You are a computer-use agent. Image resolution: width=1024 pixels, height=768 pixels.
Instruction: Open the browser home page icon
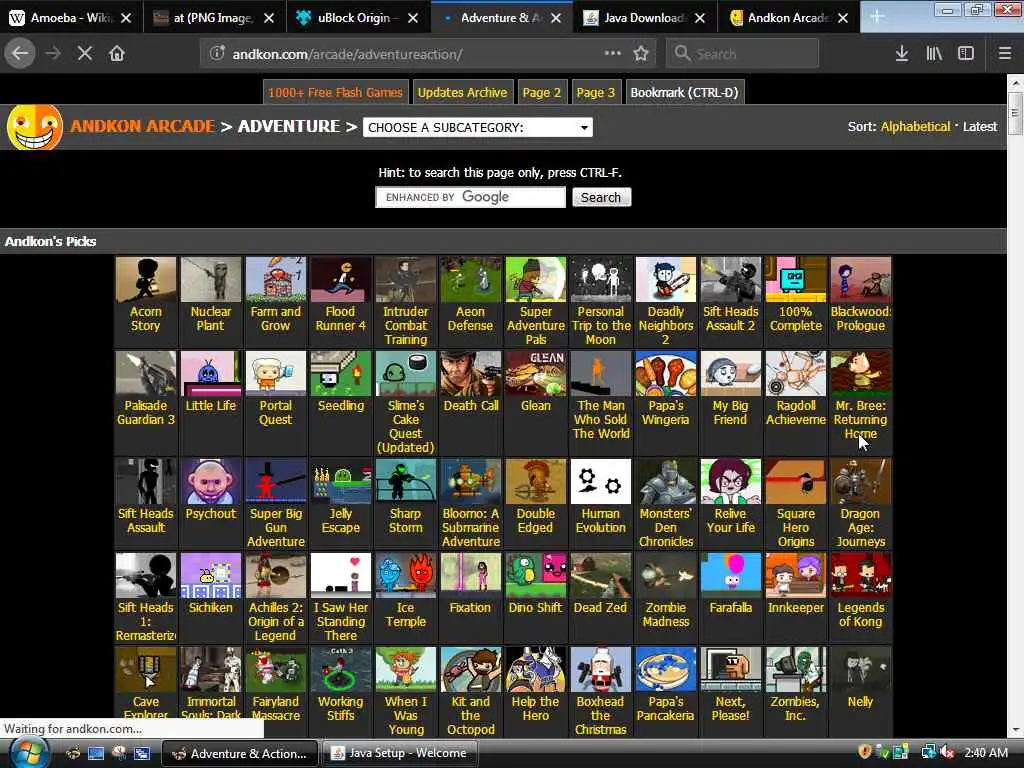(x=117, y=54)
